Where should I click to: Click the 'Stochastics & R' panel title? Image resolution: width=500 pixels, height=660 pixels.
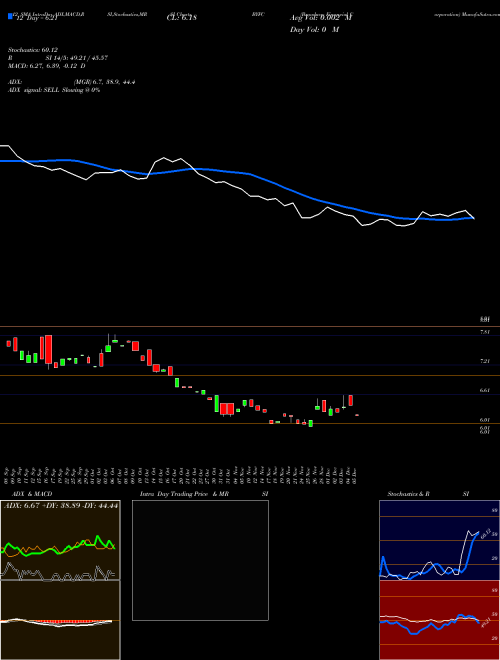408,494
